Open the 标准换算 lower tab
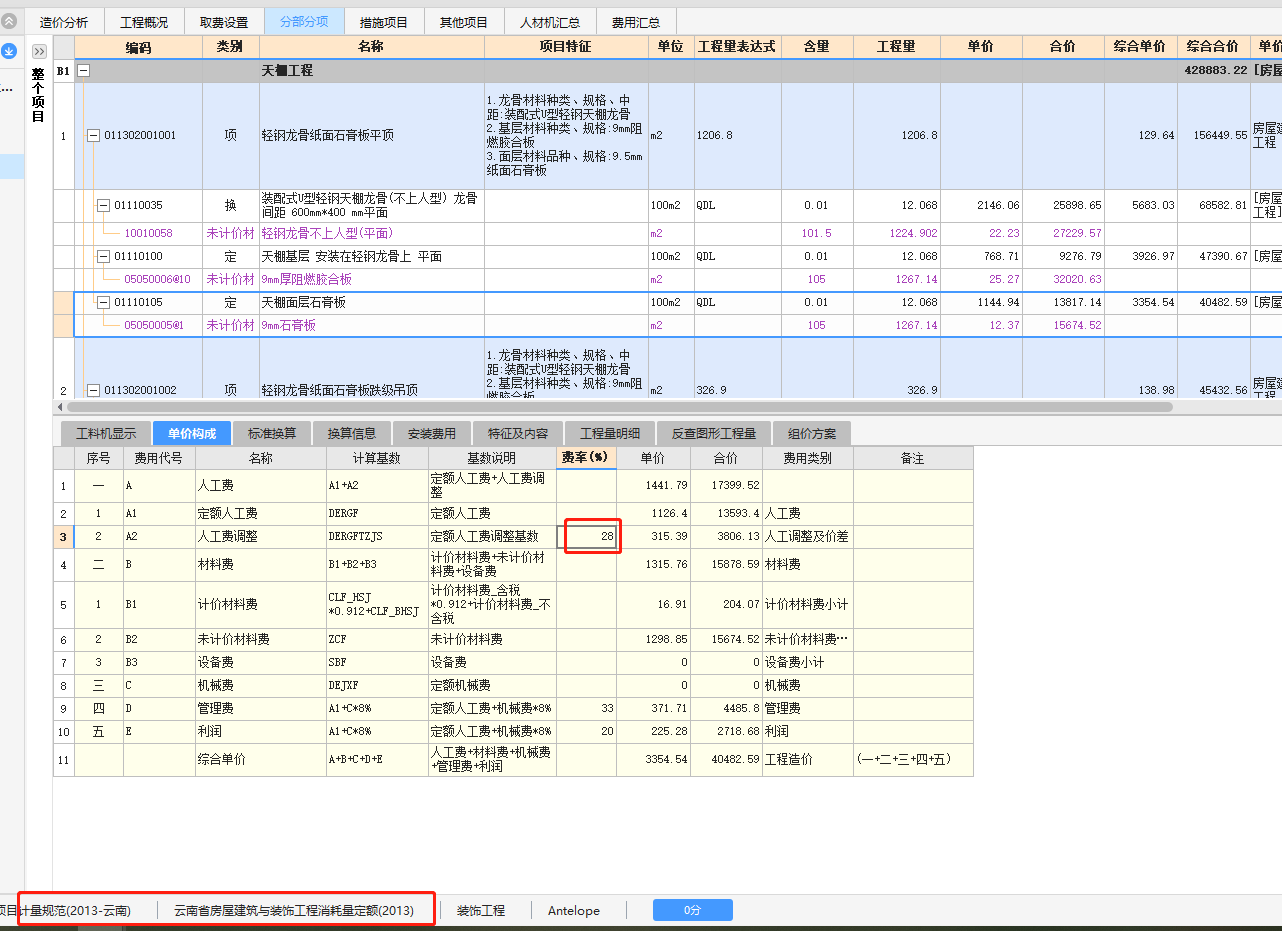The width and height of the screenshot is (1282, 931). (x=272, y=433)
